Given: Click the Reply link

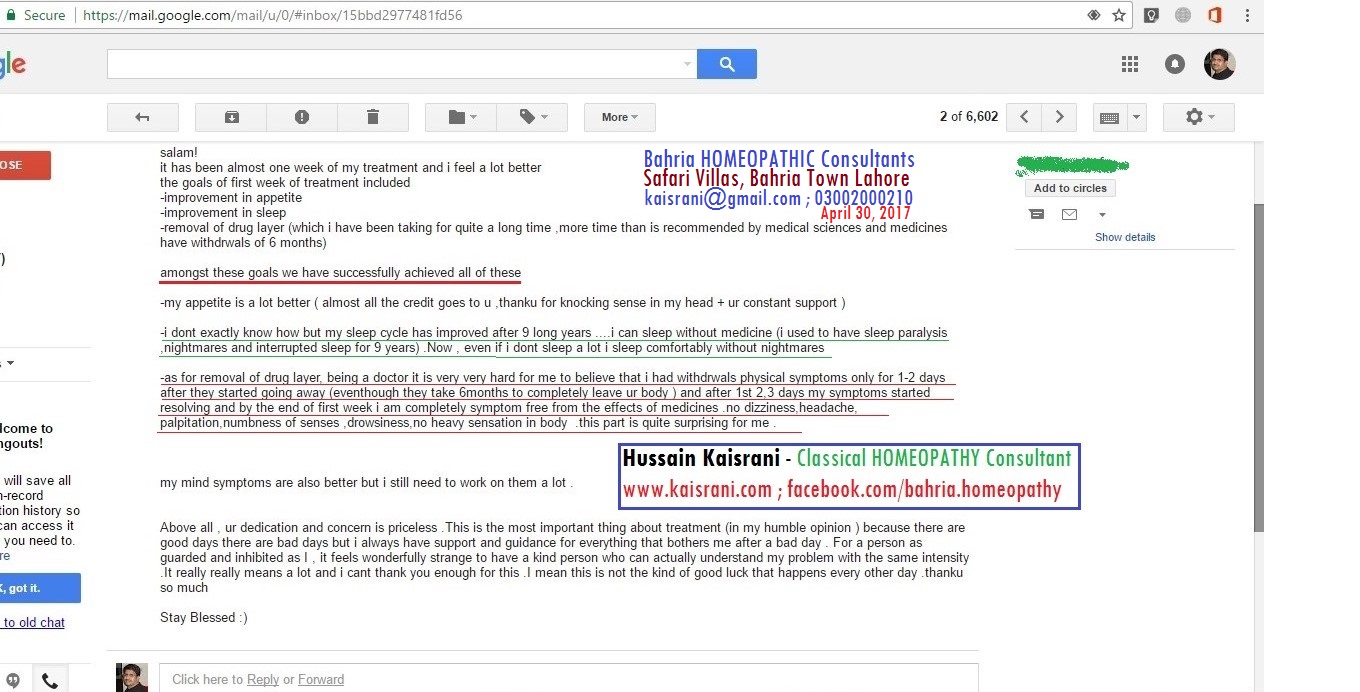Looking at the screenshot, I should pyautogui.click(x=263, y=679).
